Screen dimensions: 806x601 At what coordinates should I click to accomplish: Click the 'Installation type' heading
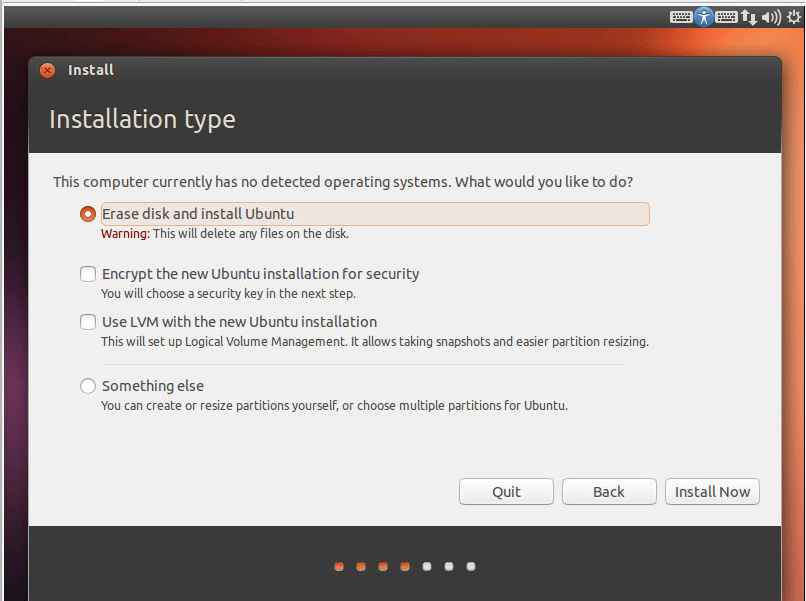142,119
